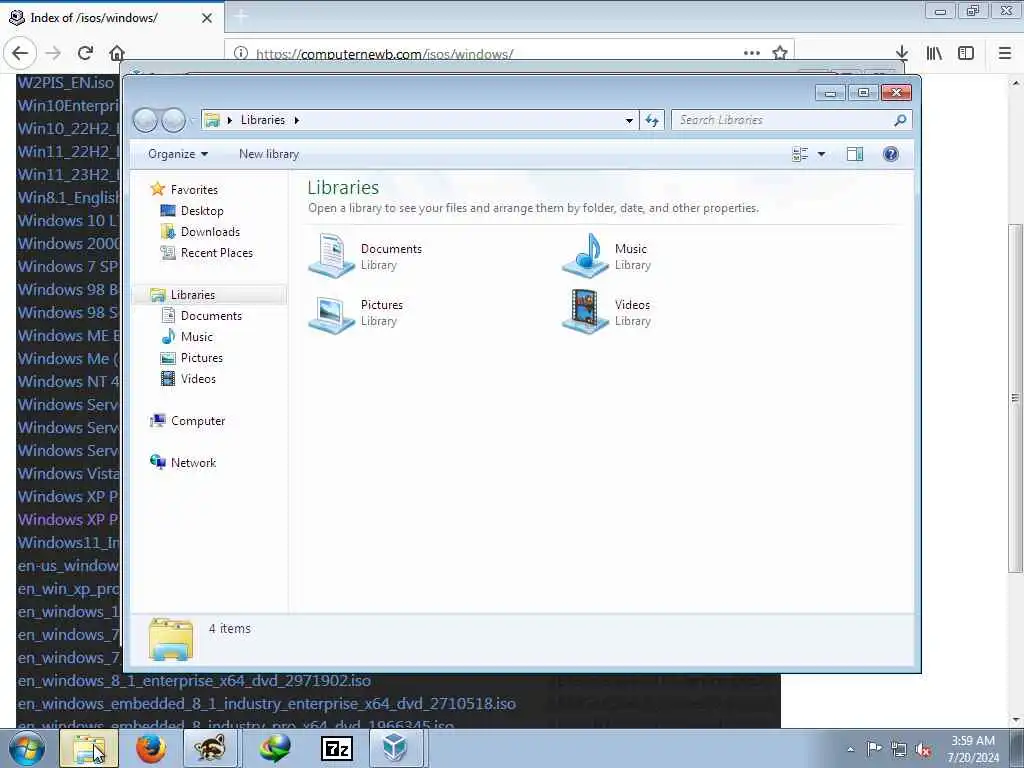Screen dimensions: 1024x768
Task: Open the Firefox hamburger menu
Action: (x=1005, y=53)
